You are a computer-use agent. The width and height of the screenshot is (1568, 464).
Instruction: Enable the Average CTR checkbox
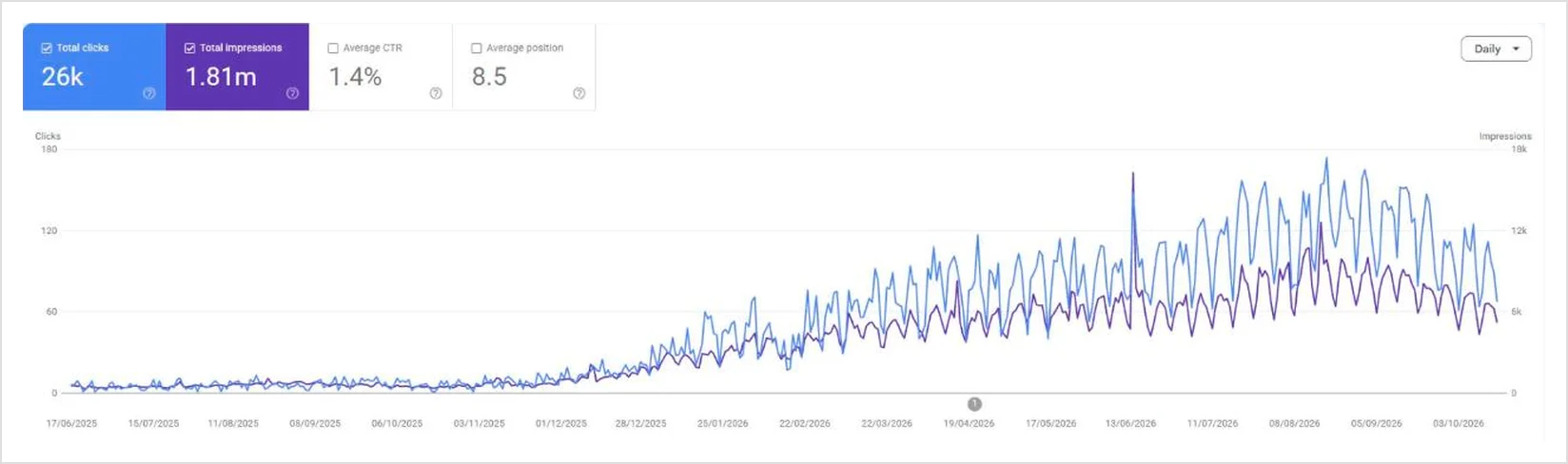pyautogui.click(x=333, y=48)
